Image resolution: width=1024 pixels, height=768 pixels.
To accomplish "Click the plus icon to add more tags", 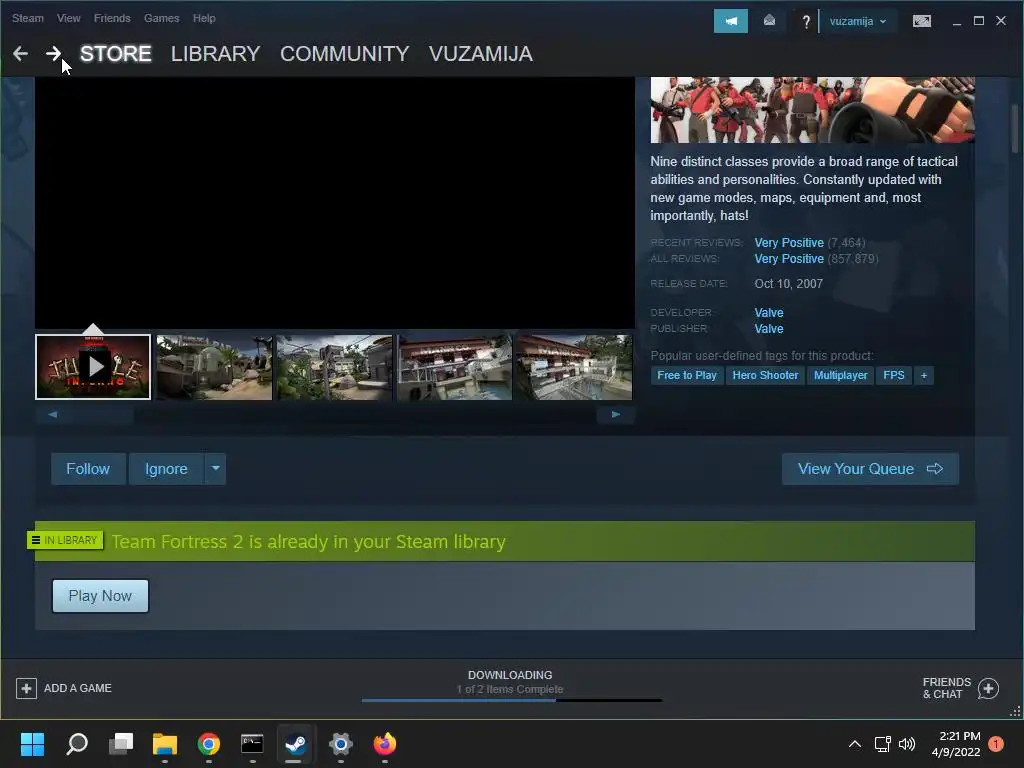I will [923, 376].
